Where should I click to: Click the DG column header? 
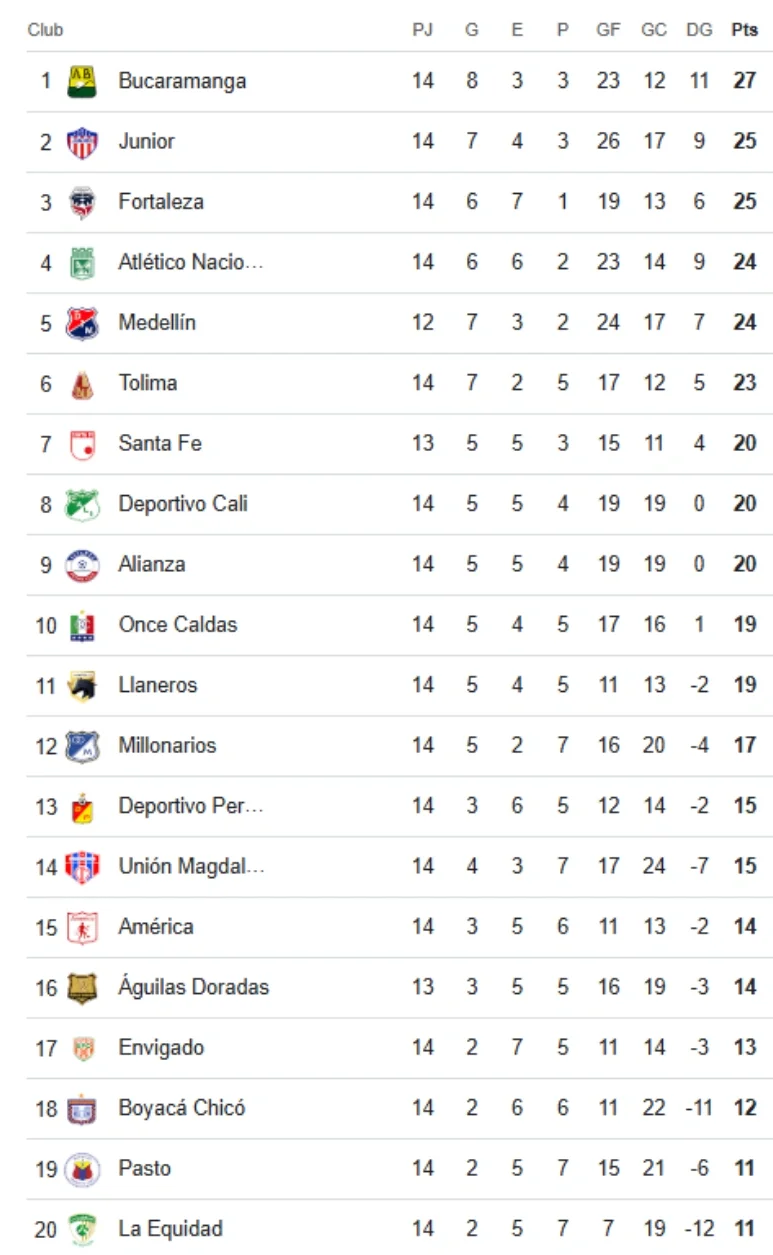(699, 30)
